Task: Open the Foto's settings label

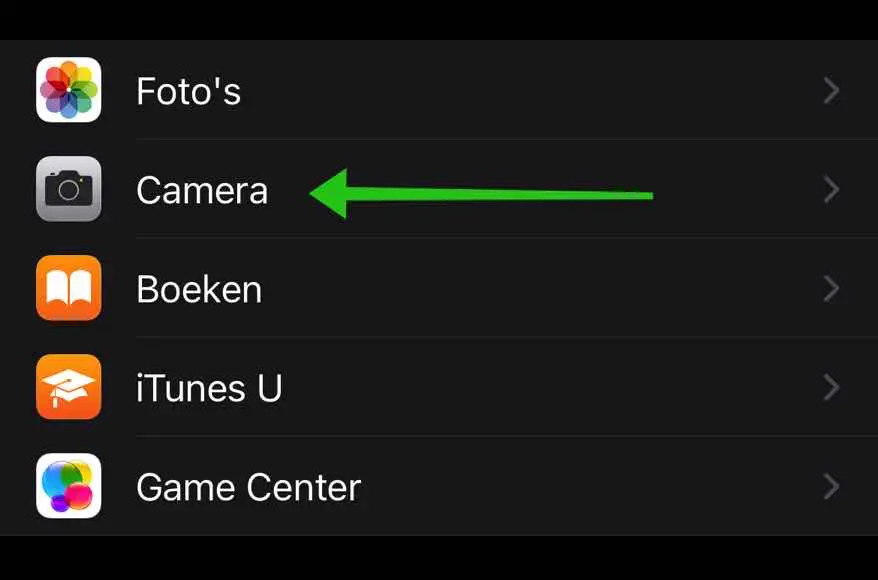Action: 188,91
